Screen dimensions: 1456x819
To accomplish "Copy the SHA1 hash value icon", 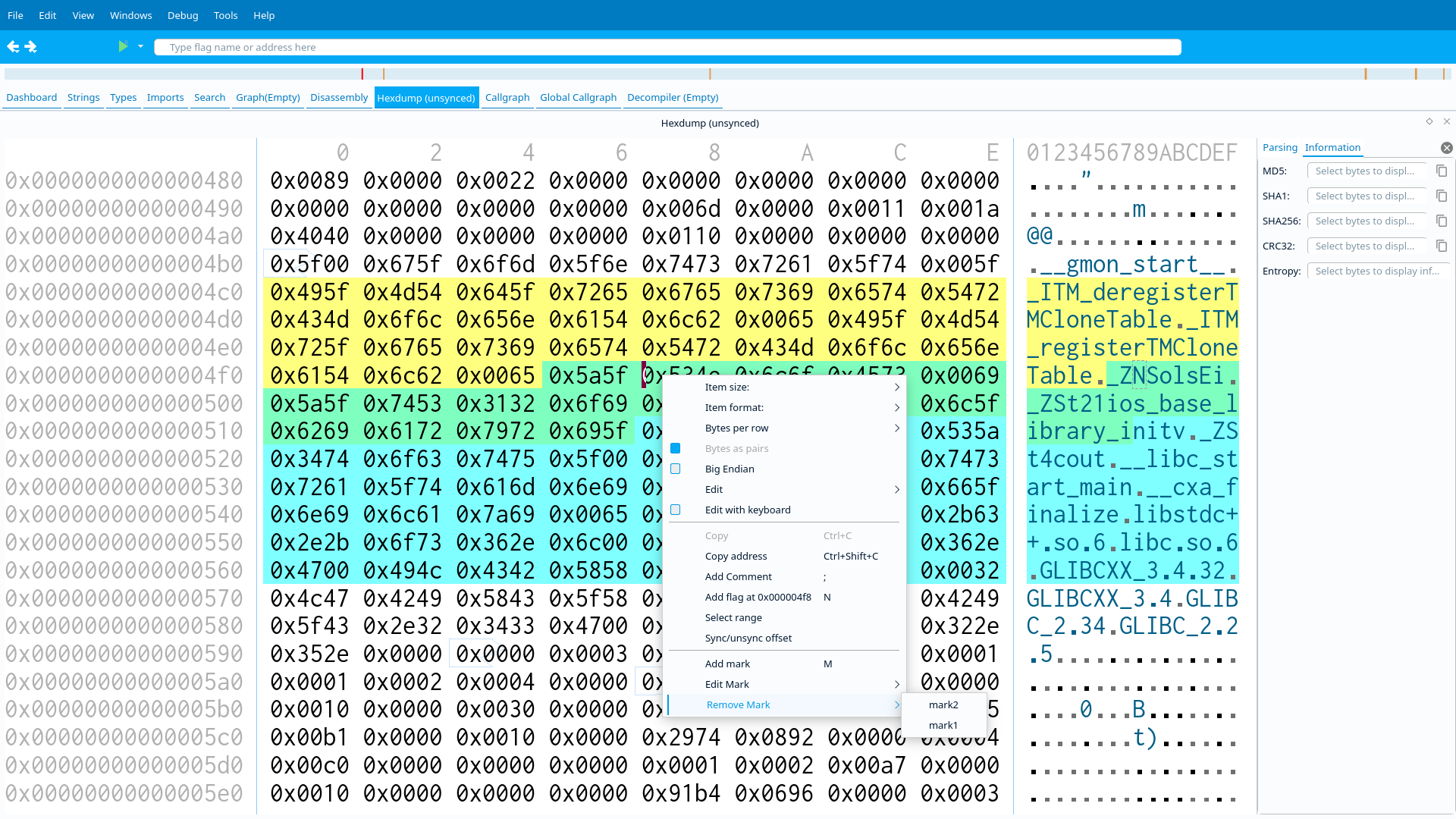I will [1442, 196].
